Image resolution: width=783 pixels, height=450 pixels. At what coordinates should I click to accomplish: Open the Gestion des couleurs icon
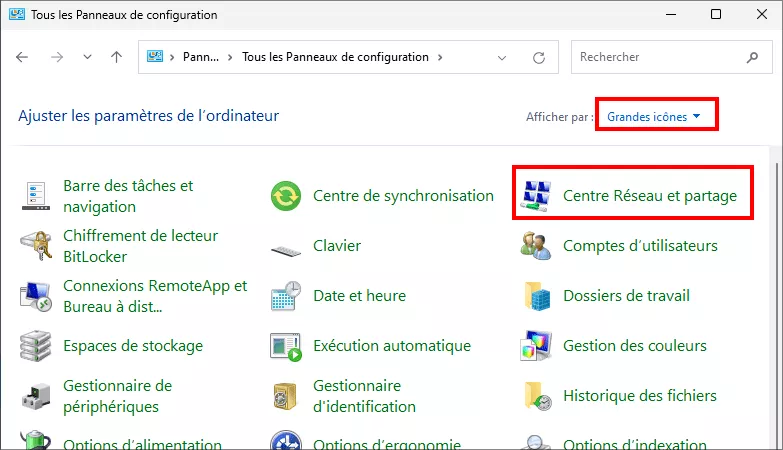point(536,346)
